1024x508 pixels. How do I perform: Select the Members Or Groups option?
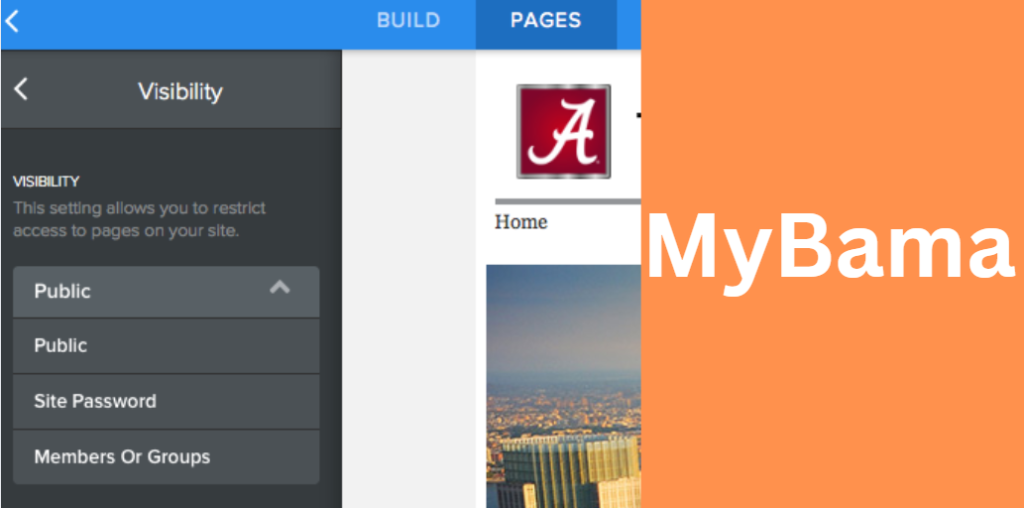(166, 456)
